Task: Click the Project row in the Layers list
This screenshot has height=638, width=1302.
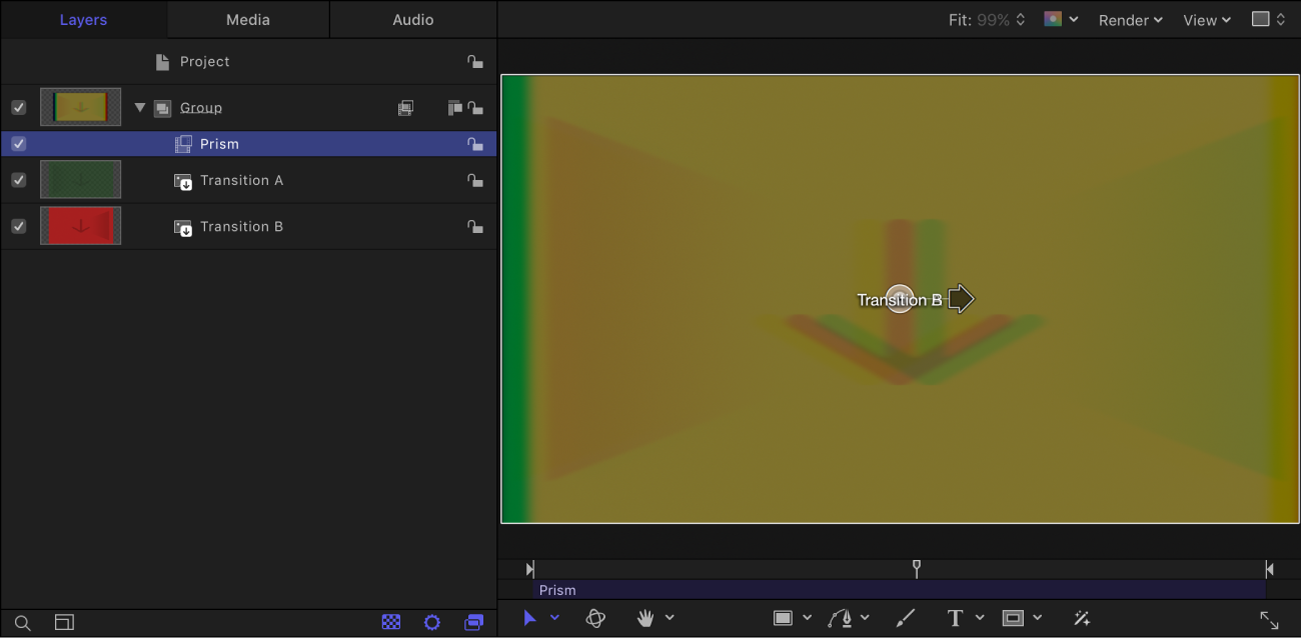Action: 205,61
